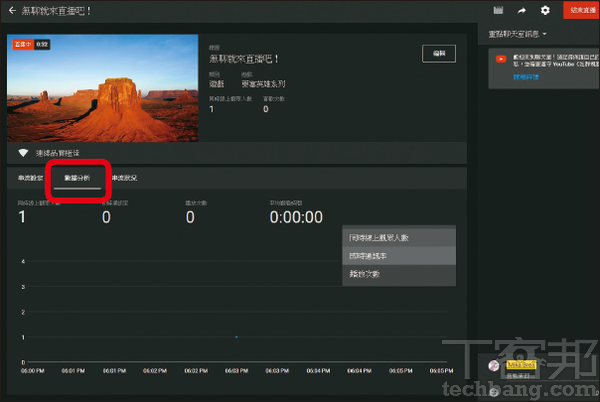The image size is (600, 402).
Task: Click the red 結束直播 end stream button
Action: click(x=580, y=10)
